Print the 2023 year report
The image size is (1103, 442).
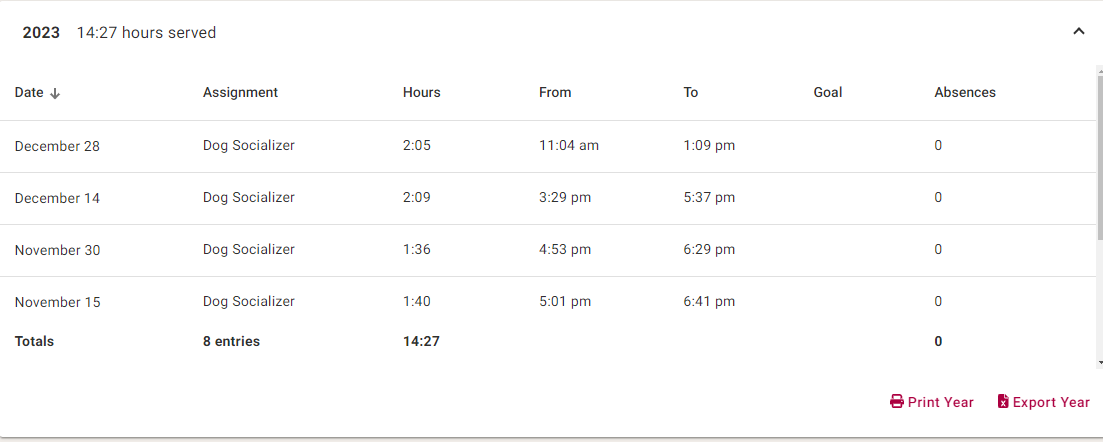click(x=932, y=402)
